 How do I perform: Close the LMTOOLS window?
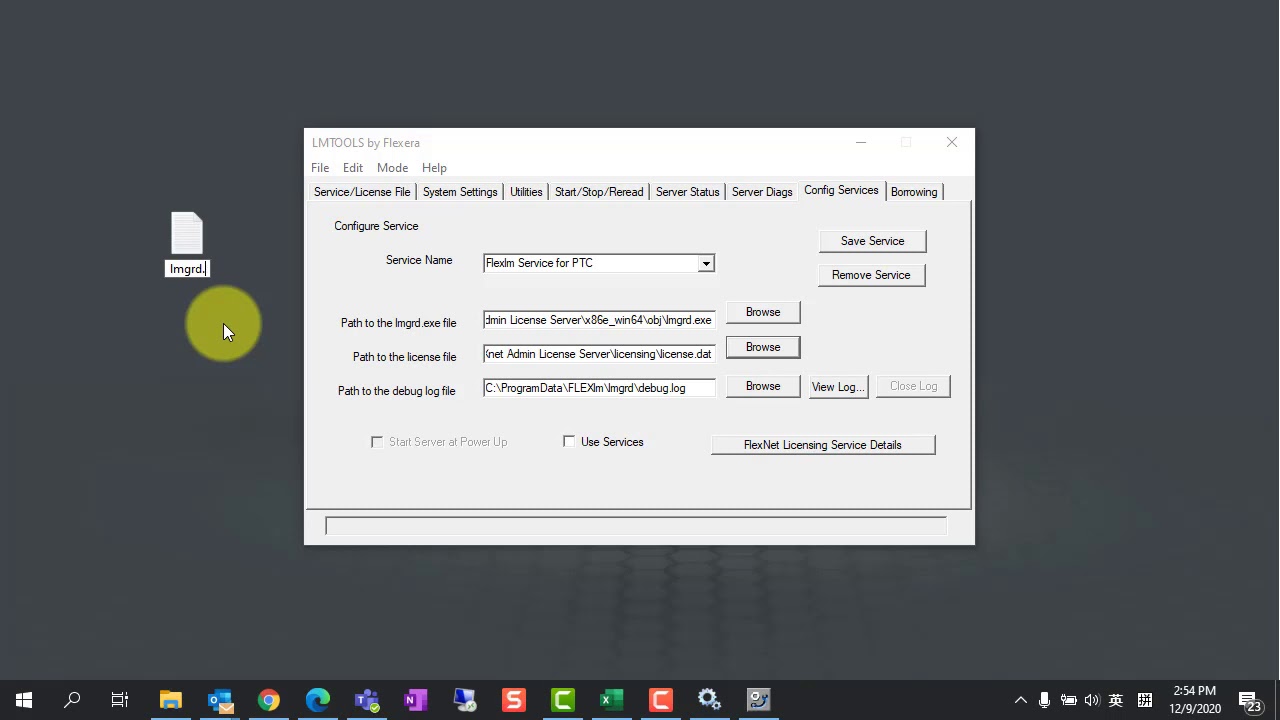click(952, 143)
